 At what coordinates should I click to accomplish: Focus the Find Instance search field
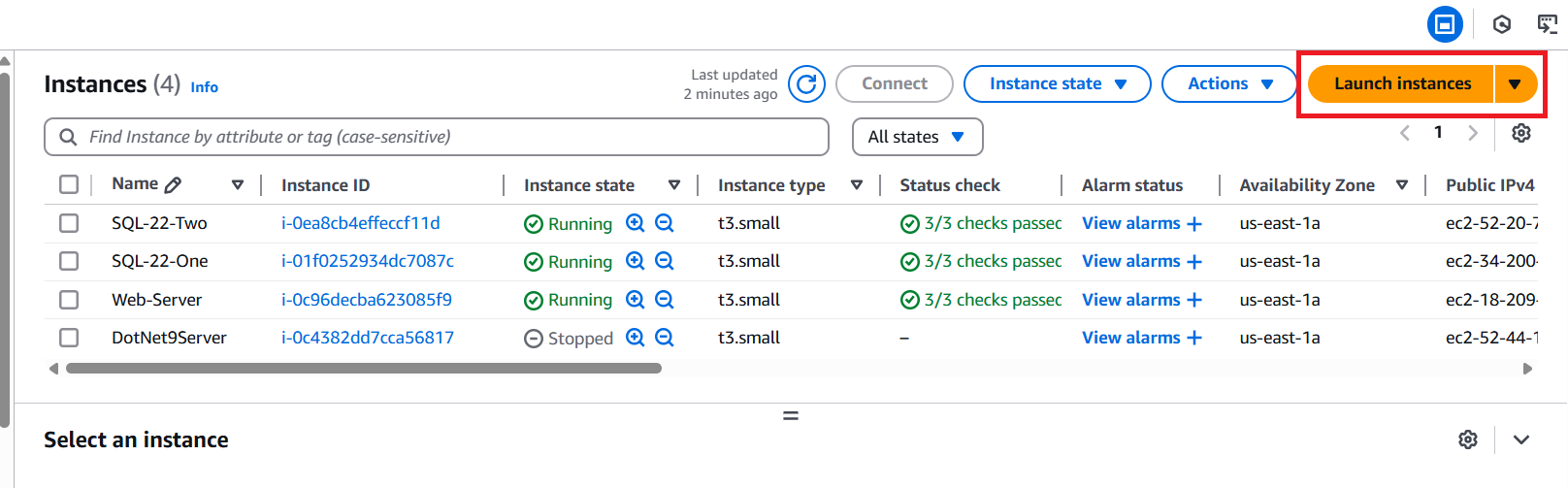pos(437,137)
